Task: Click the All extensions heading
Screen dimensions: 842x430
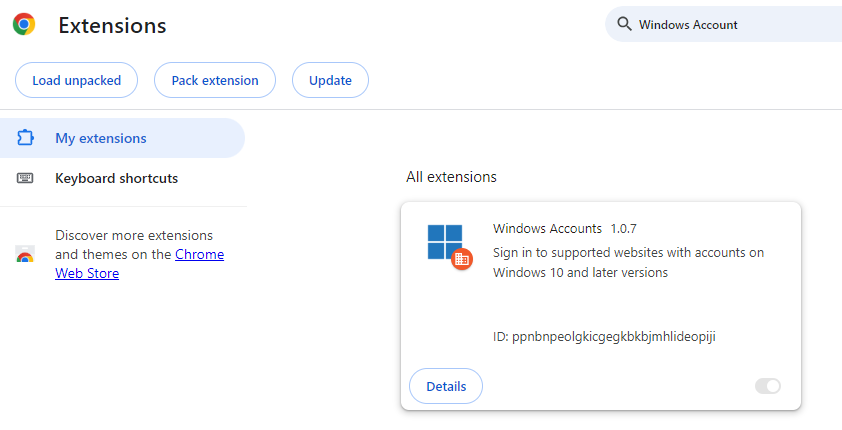Action: click(x=451, y=177)
